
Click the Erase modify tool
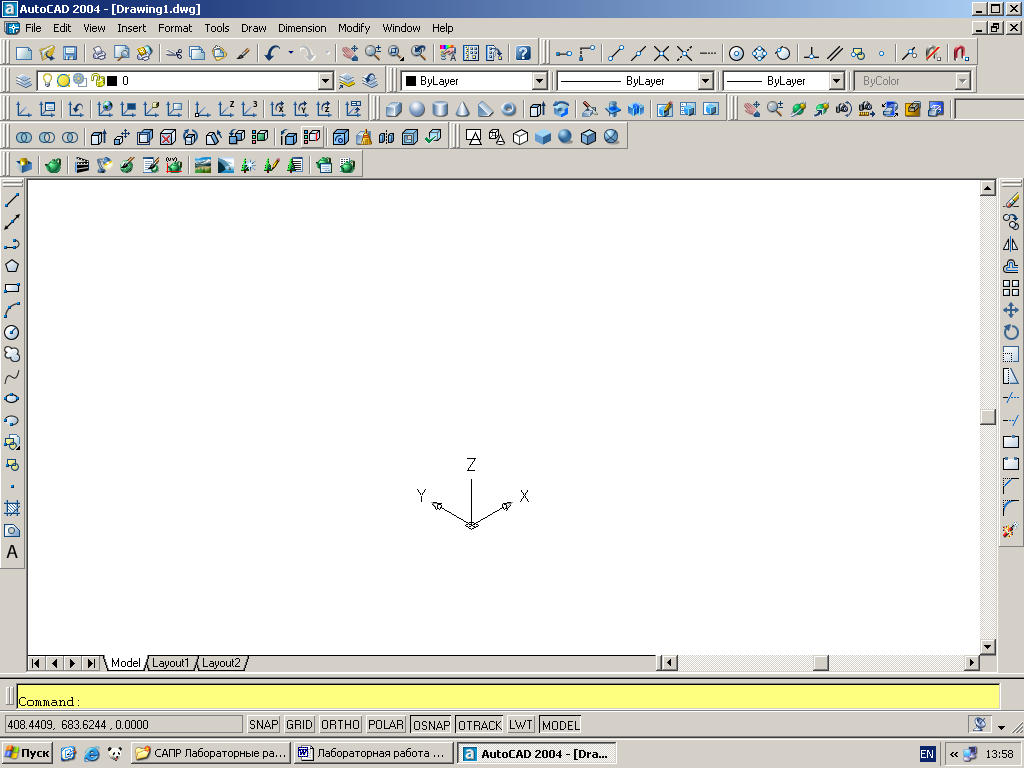tap(1011, 200)
